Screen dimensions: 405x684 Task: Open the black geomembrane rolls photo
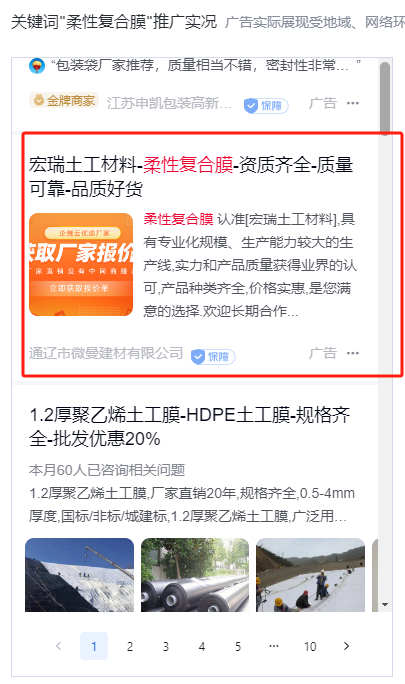pyautogui.click(x=195, y=575)
